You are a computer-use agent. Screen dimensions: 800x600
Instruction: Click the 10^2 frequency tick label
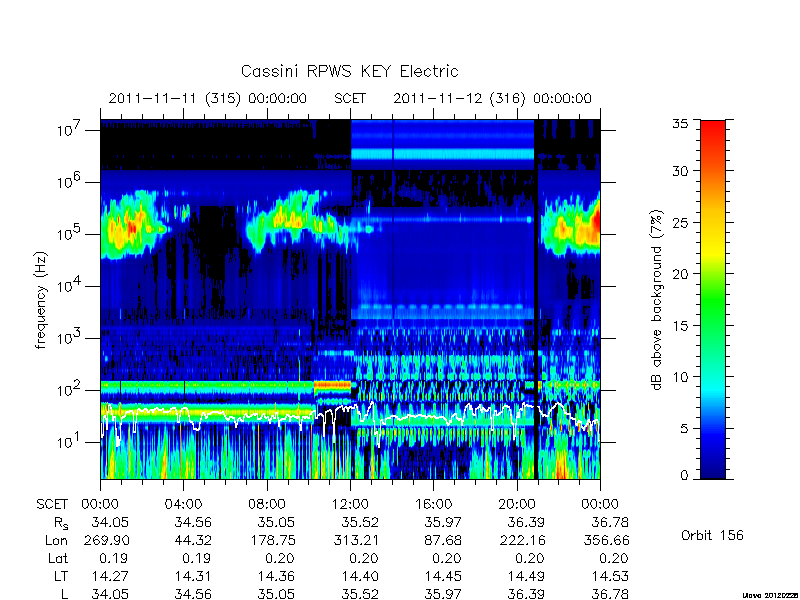70,390
